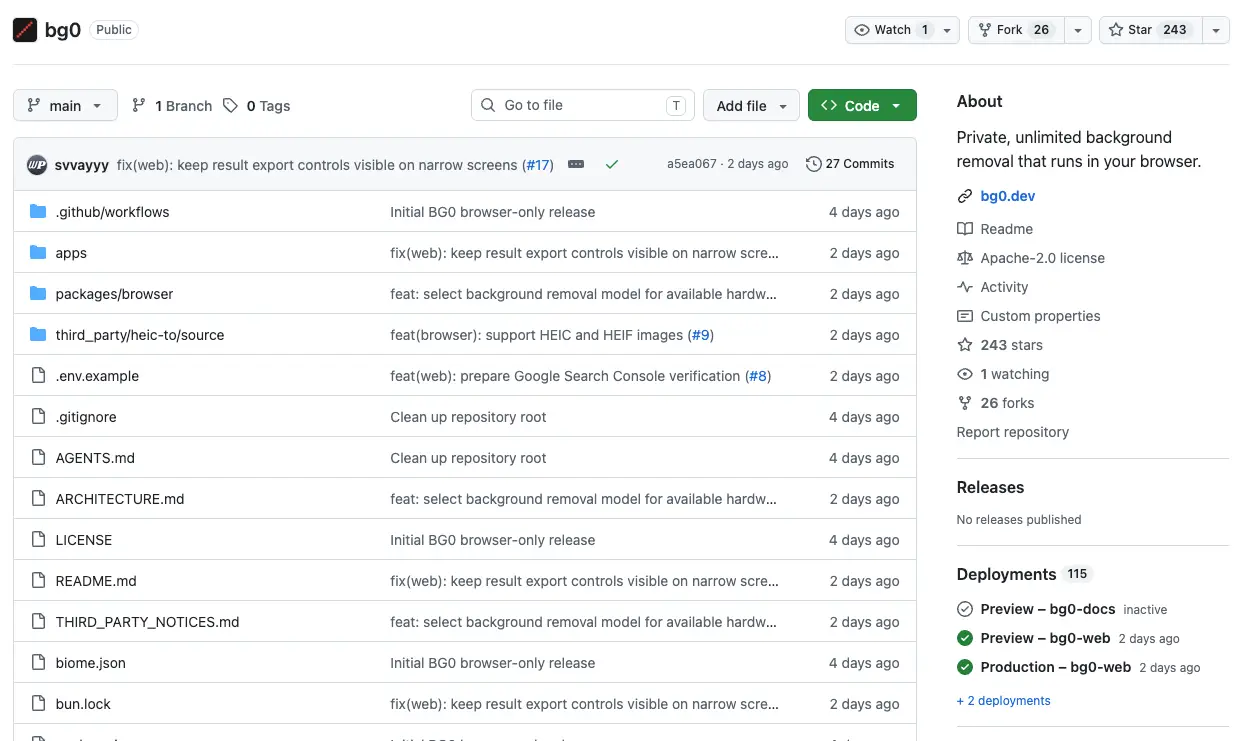The image size is (1240, 741).
Task: Expand commit message ellipsis button
Action: click(x=576, y=164)
